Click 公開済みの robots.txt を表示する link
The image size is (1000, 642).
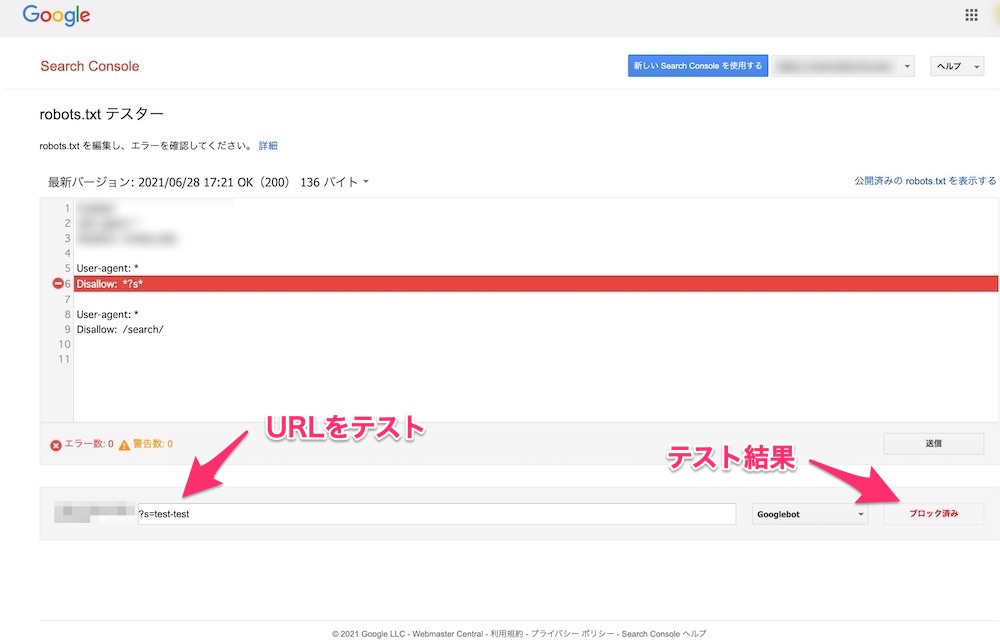coord(925,181)
